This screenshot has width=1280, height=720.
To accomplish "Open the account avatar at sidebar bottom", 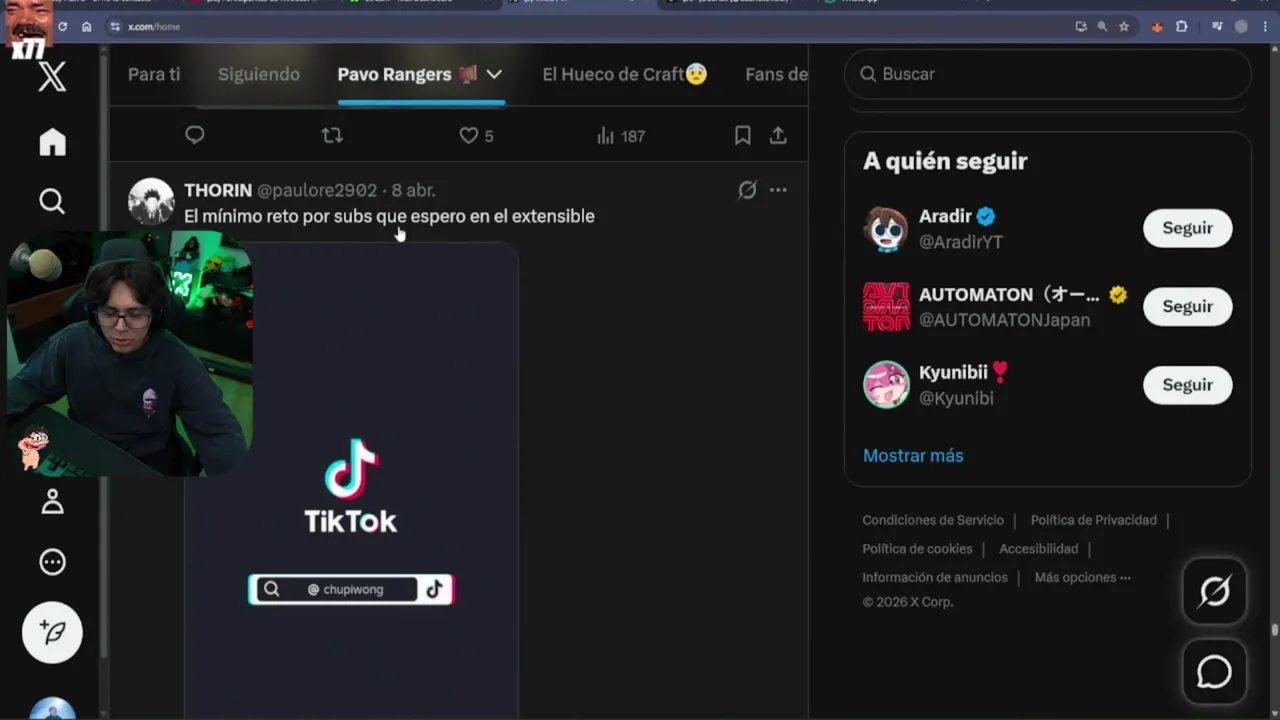I will coord(52,708).
